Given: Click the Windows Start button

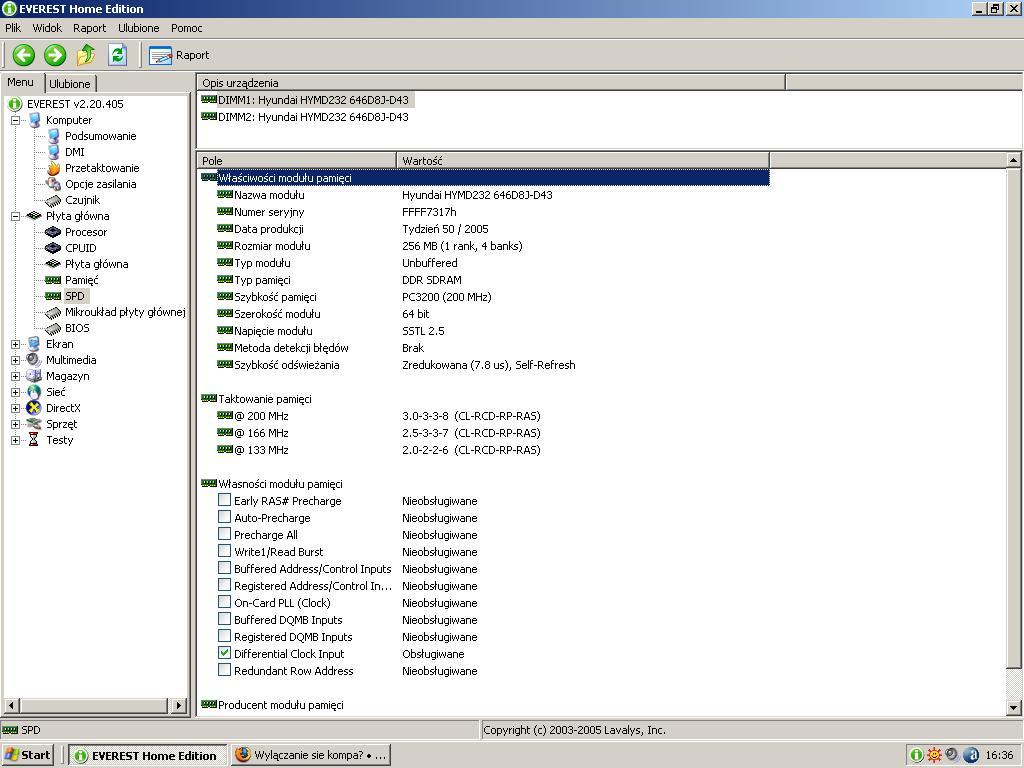Looking at the screenshot, I should click(27, 756).
